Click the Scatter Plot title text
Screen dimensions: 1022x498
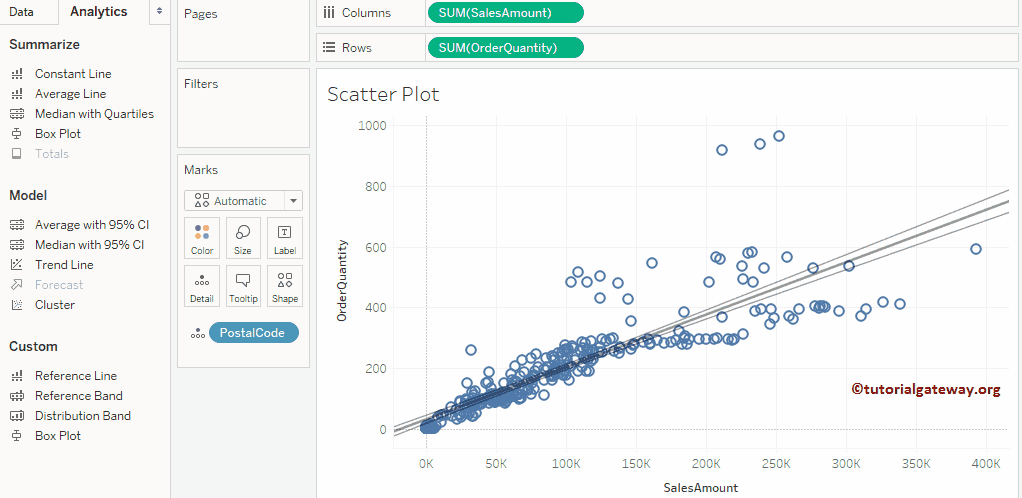point(383,95)
